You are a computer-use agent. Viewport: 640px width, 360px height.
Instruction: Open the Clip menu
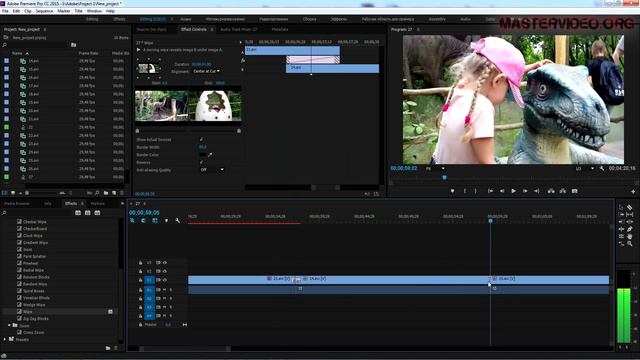(28, 11)
